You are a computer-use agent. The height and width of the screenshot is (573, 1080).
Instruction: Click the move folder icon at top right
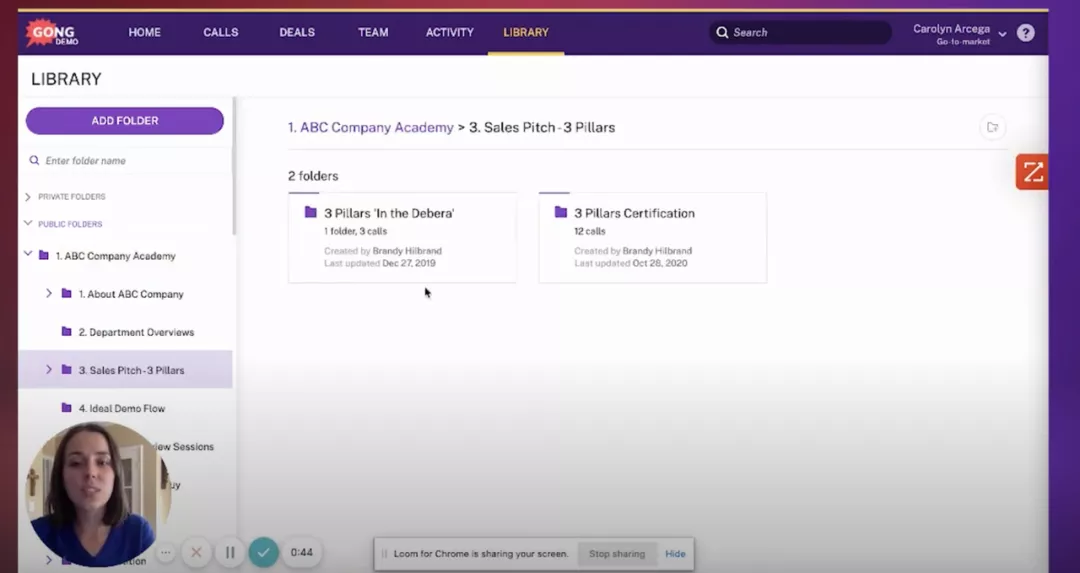click(x=993, y=127)
